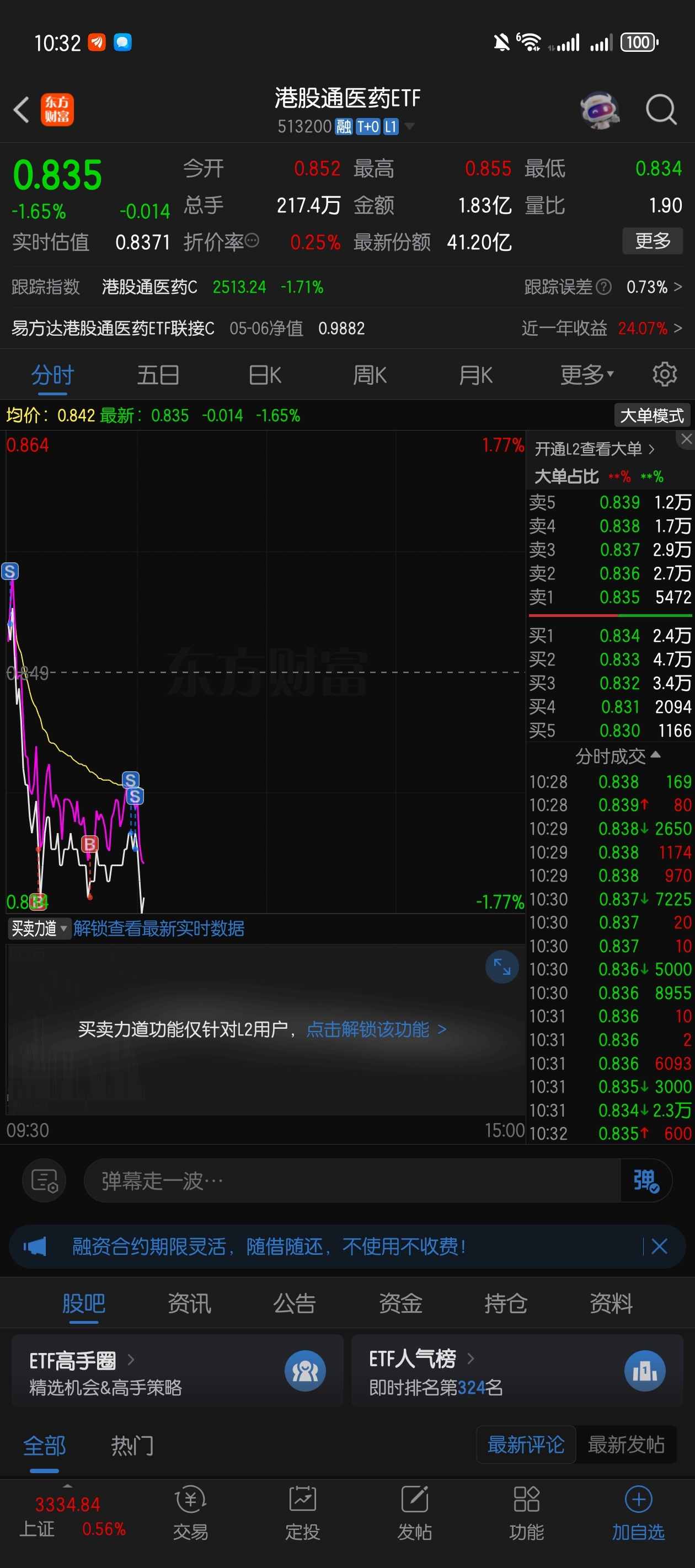Tap the 发帖 pencil icon
The height and width of the screenshot is (1568, 695).
coord(415,1499)
